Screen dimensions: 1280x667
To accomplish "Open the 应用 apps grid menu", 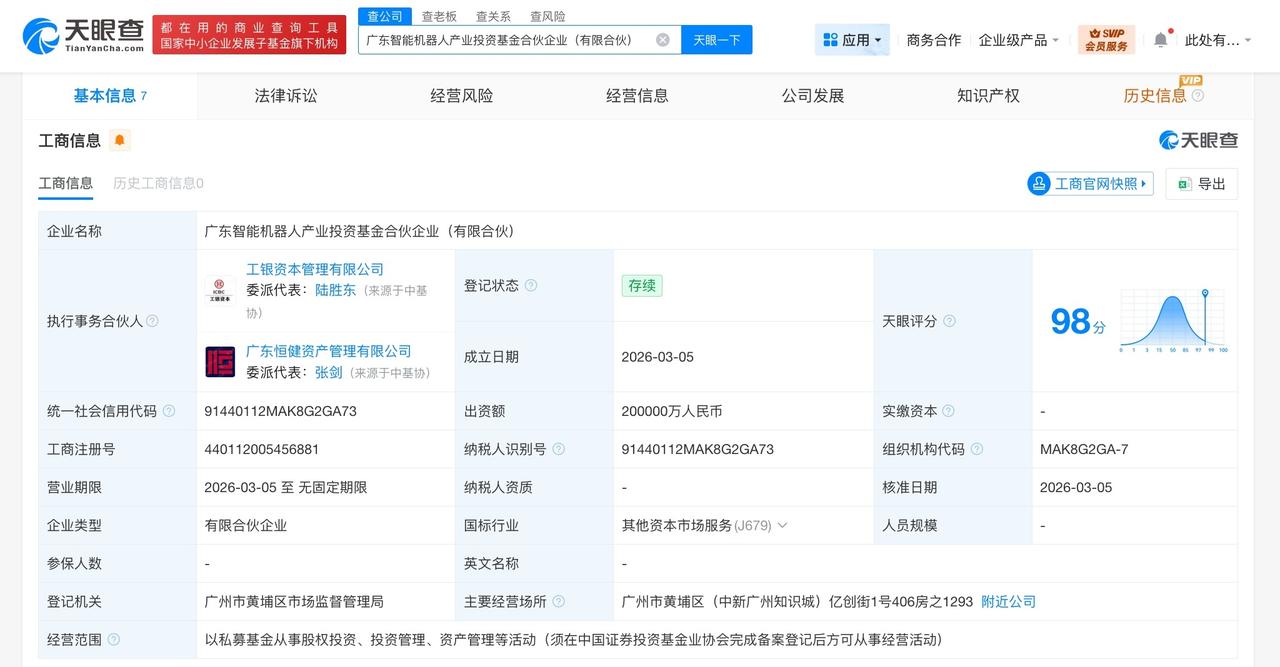I will [852, 38].
